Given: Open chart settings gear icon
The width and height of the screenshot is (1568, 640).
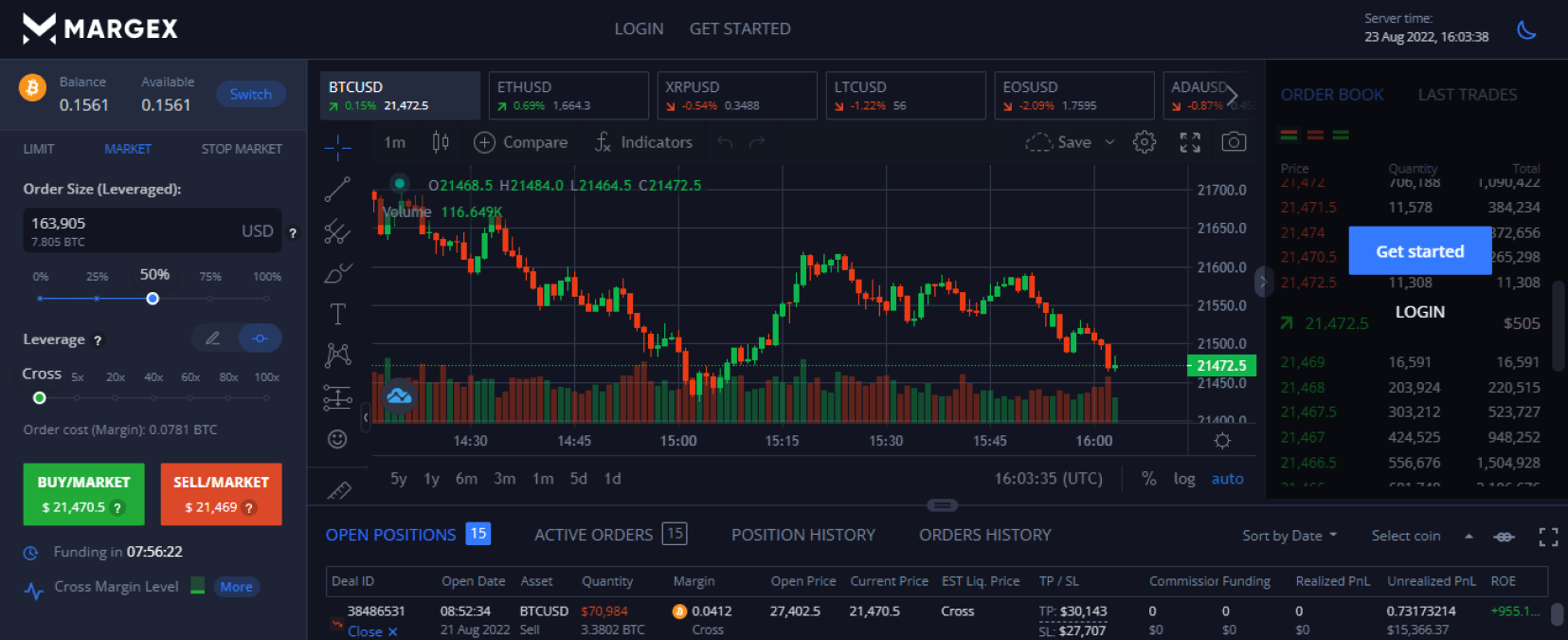Looking at the screenshot, I should click(x=1144, y=142).
